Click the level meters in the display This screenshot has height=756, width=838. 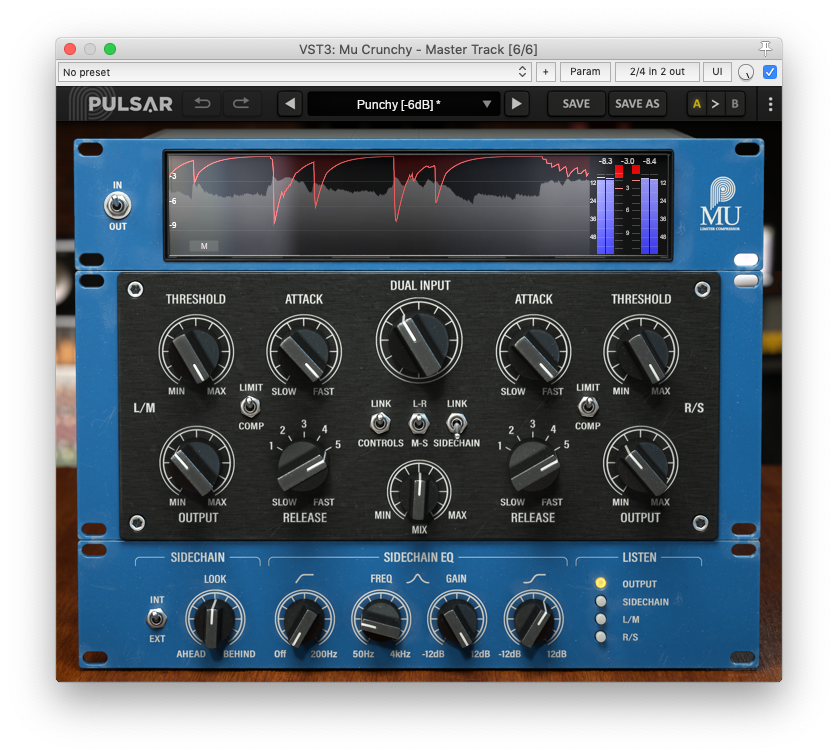[x=628, y=206]
